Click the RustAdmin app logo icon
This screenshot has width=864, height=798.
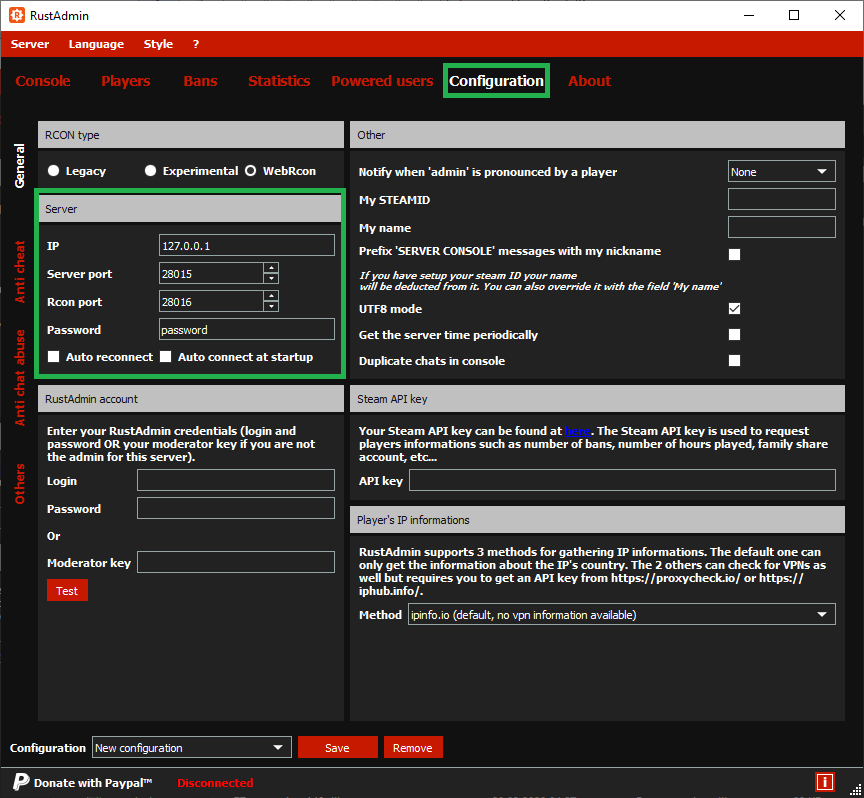tap(17, 15)
